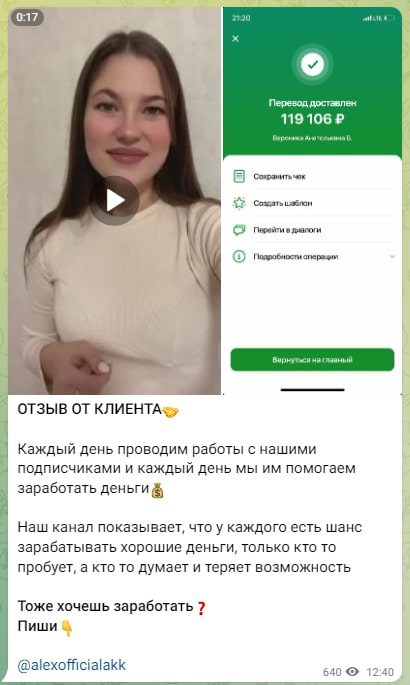The height and width of the screenshot is (685, 410).
Task: Click the Вернуться на главный button
Action: (x=312, y=360)
